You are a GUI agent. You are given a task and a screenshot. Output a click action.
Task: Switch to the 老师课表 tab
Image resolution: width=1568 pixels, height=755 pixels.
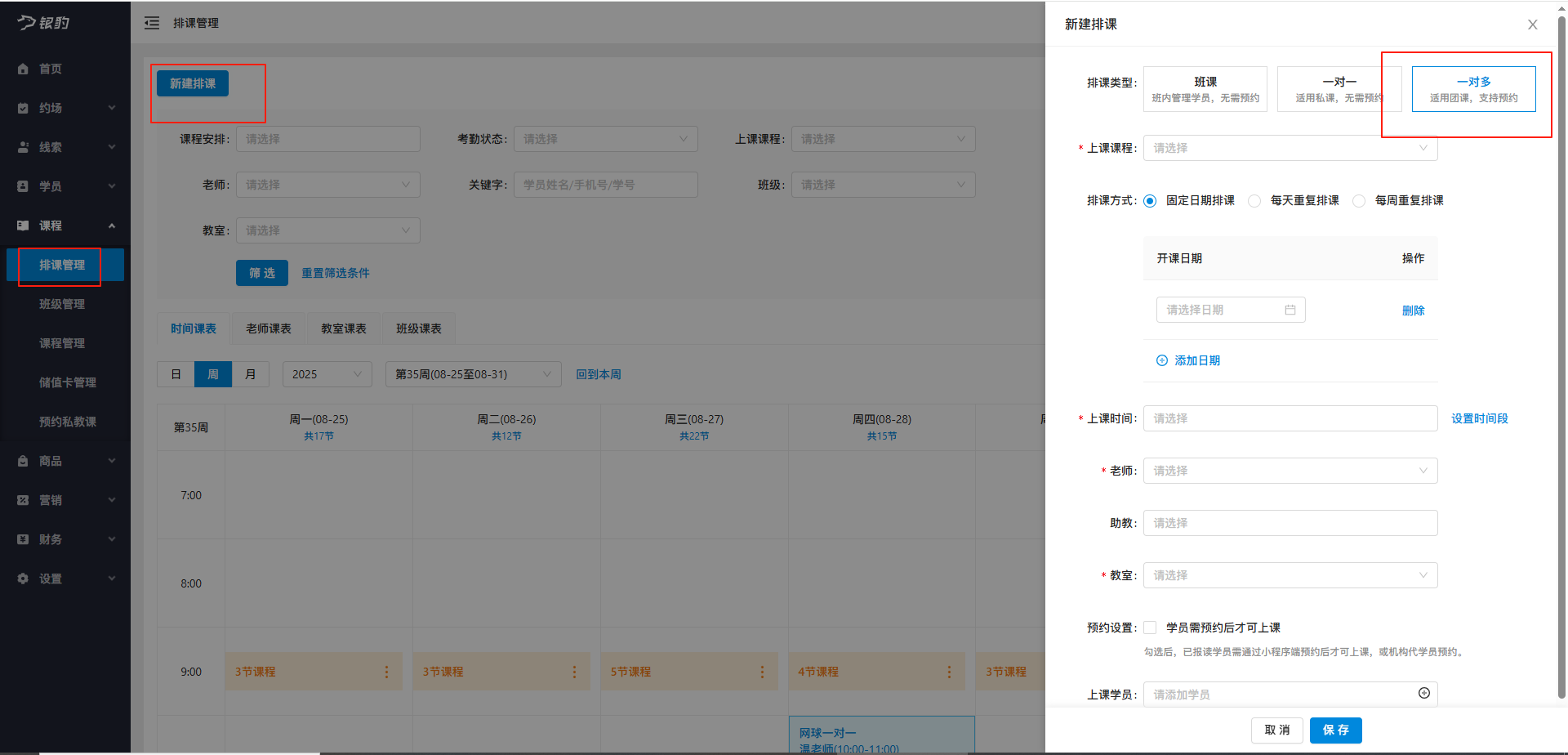(268, 328)
